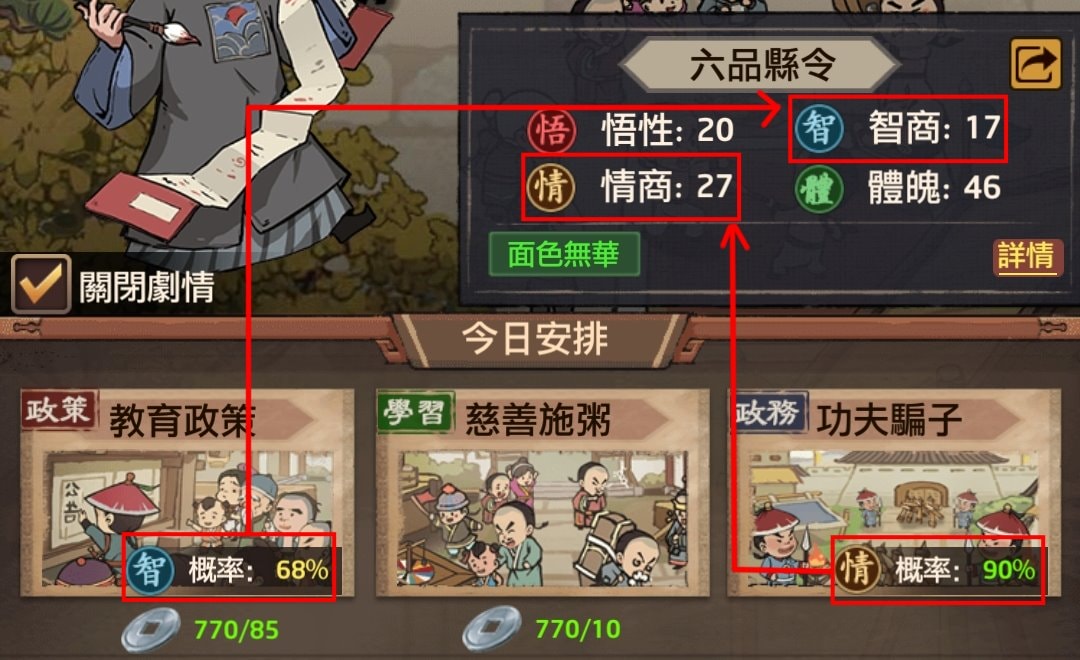Open the 教育政策 card illustration

pos(187,519)
